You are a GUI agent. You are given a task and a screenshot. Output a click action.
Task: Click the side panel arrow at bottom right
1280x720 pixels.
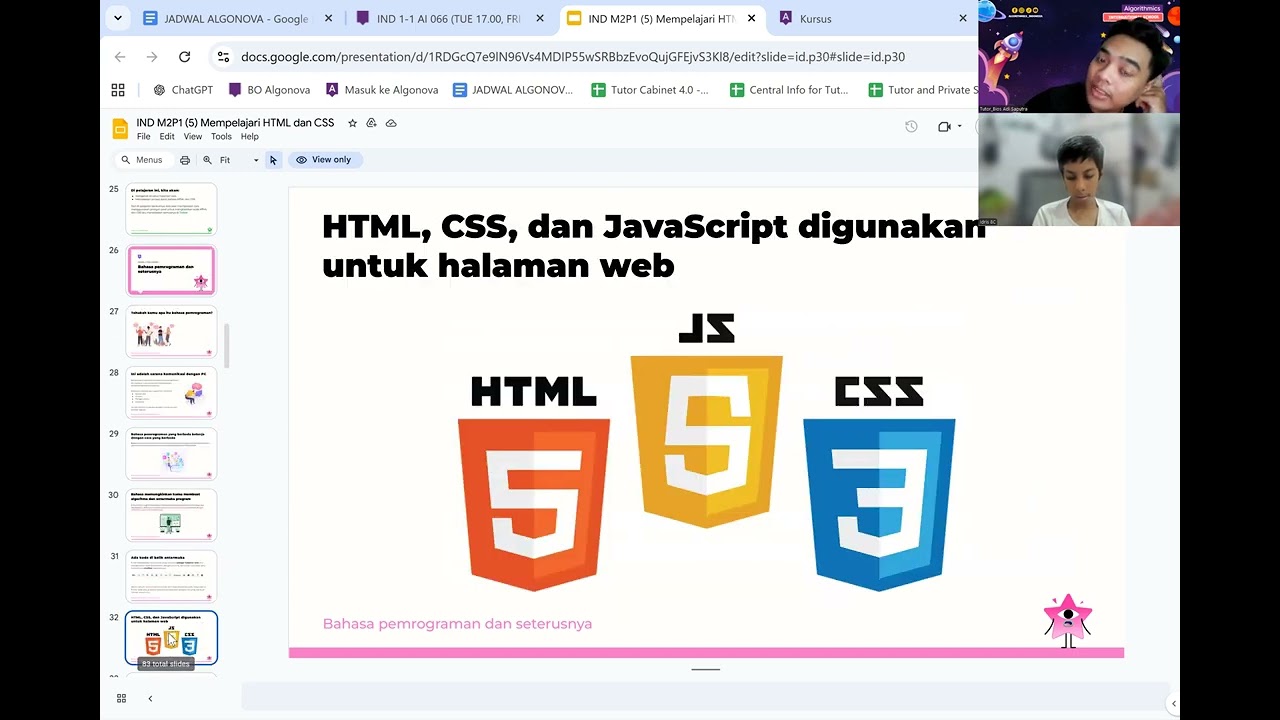1174,703
